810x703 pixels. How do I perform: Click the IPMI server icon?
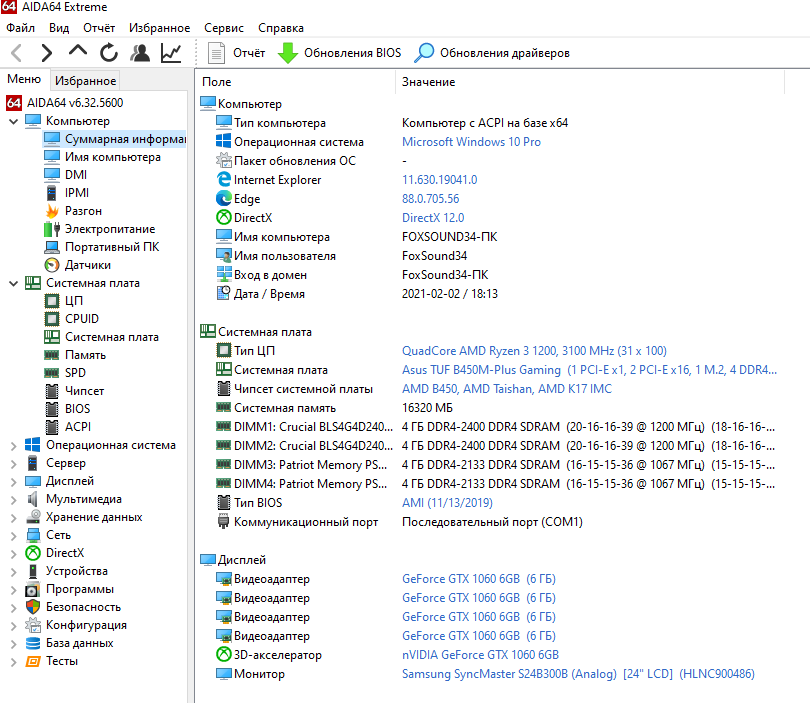coord(52,193)
